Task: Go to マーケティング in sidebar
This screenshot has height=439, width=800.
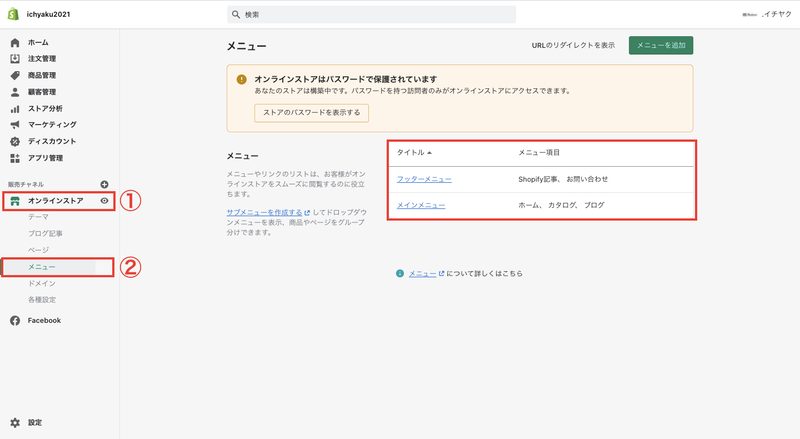Action: (x=52, y=125)
